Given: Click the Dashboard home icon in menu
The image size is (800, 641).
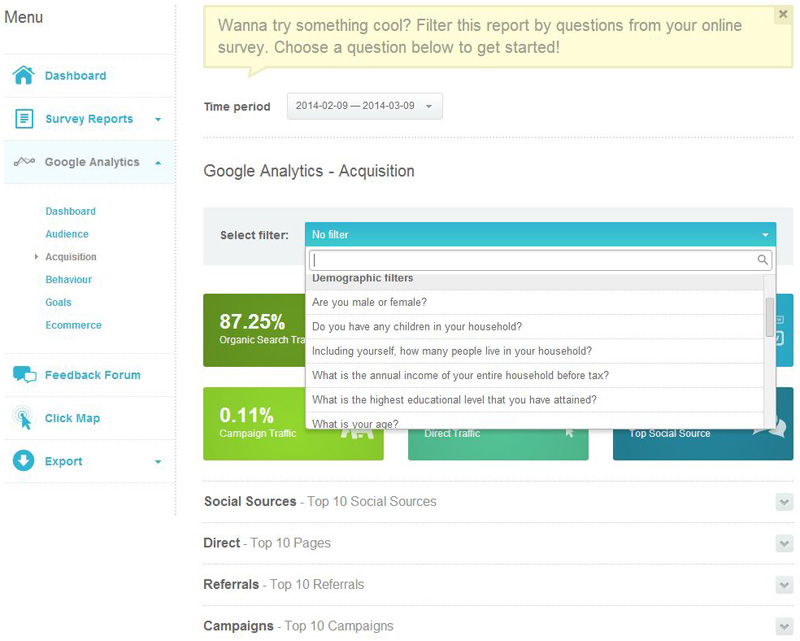Looking at the screenshot, I should point(24,76).
